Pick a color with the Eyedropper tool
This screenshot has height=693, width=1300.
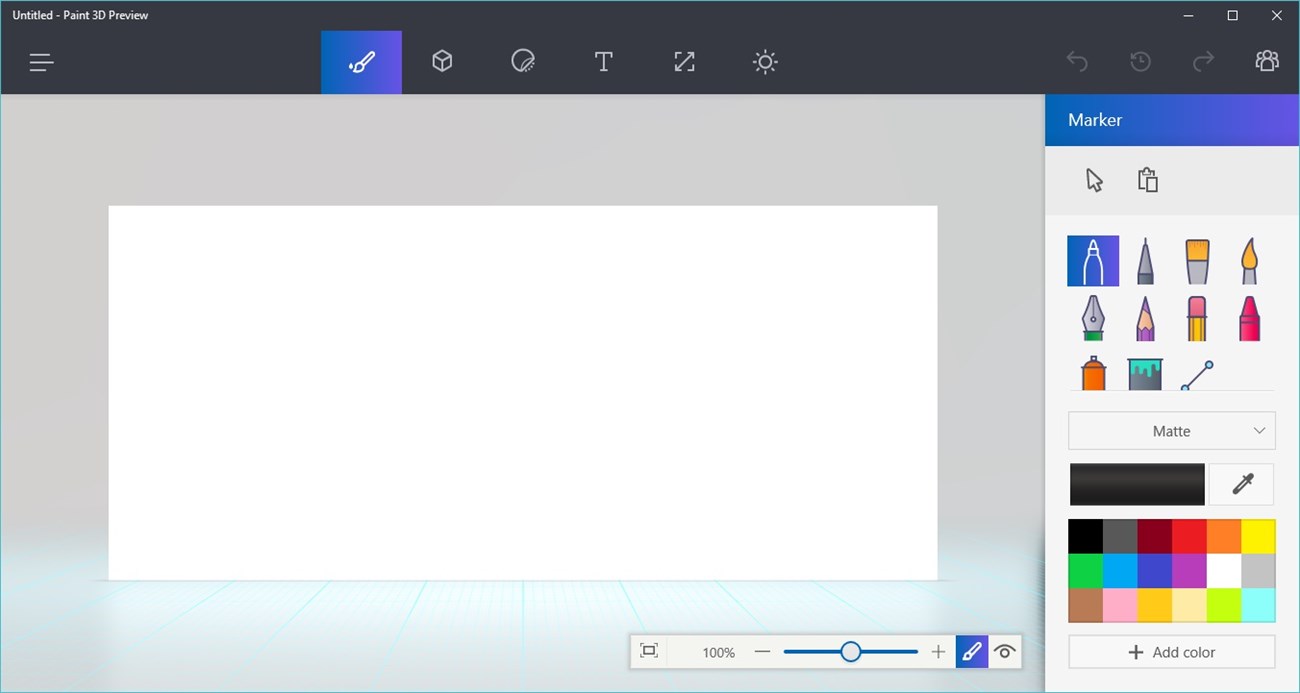[1240, 484]
